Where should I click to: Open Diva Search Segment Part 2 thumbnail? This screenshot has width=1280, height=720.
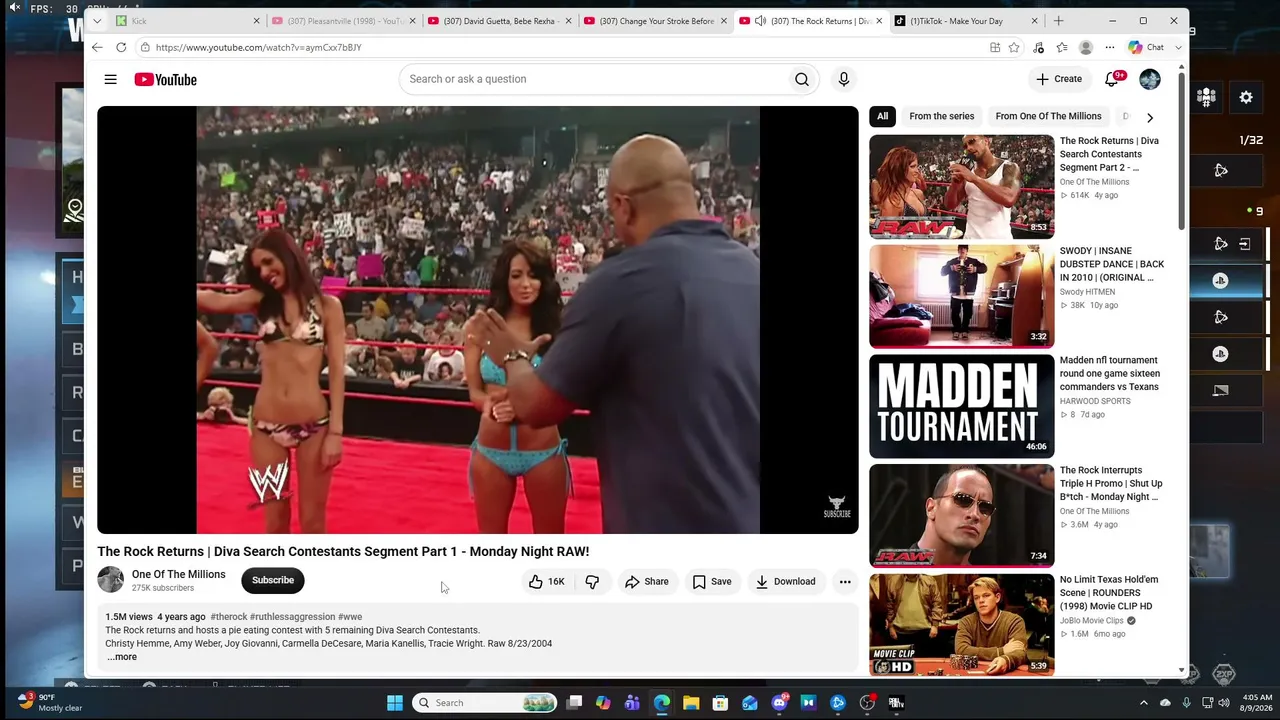pyautogui.click(x=962, y=187)
